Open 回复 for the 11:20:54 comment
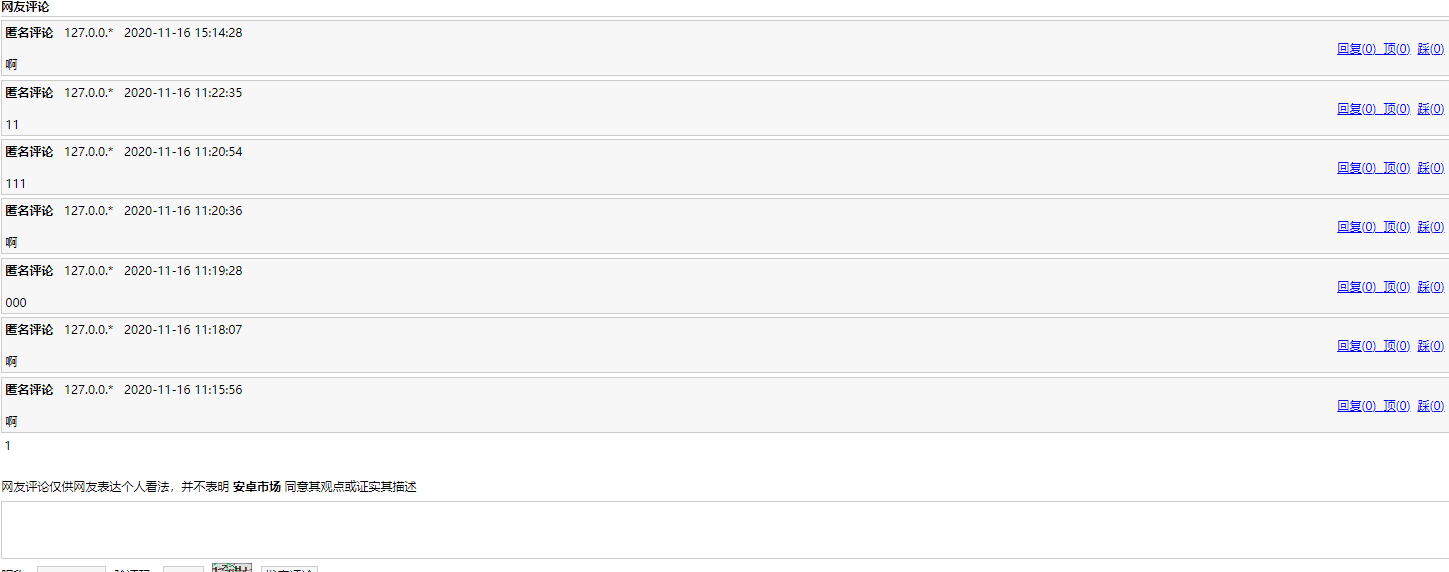Screen dimensions: 1449x572 pyautogui.click(x=1356, y=168)
